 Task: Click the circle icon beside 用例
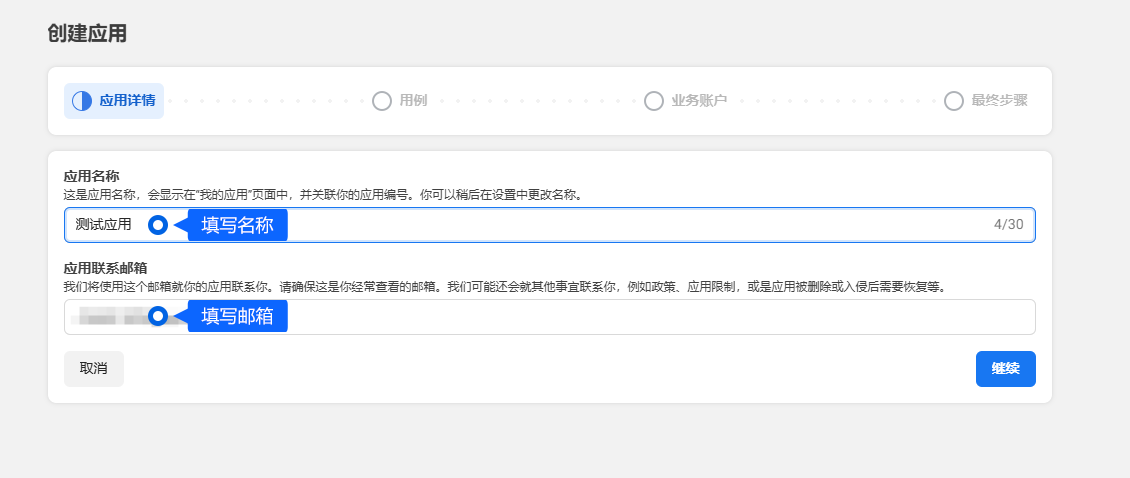tap(381, 101)
